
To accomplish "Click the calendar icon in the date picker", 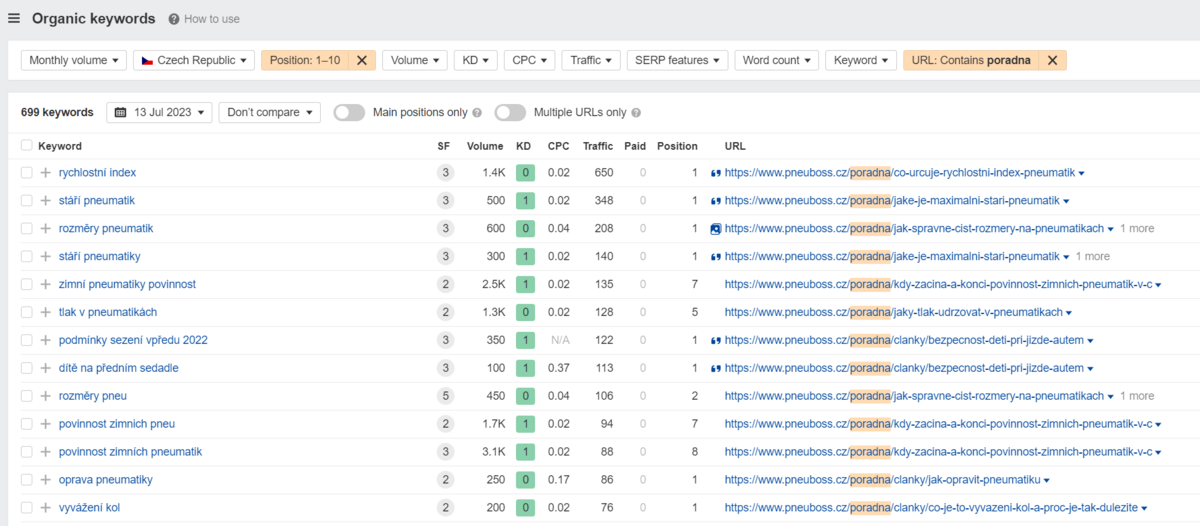I will click(121, 113).
